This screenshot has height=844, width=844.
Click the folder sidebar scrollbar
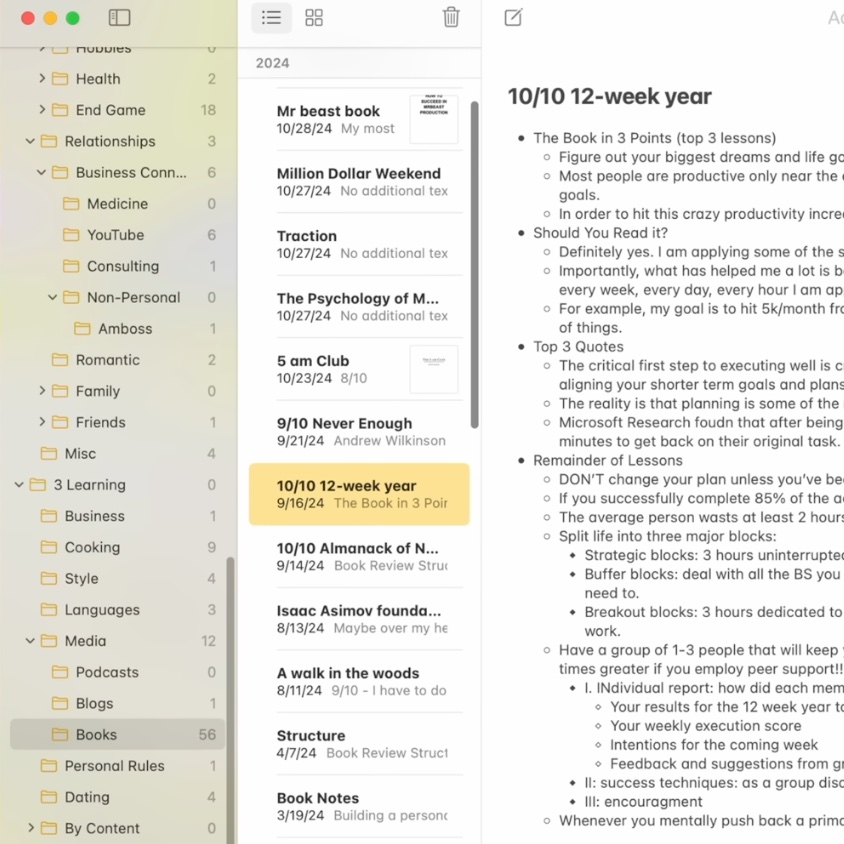(x=230, y=700)
